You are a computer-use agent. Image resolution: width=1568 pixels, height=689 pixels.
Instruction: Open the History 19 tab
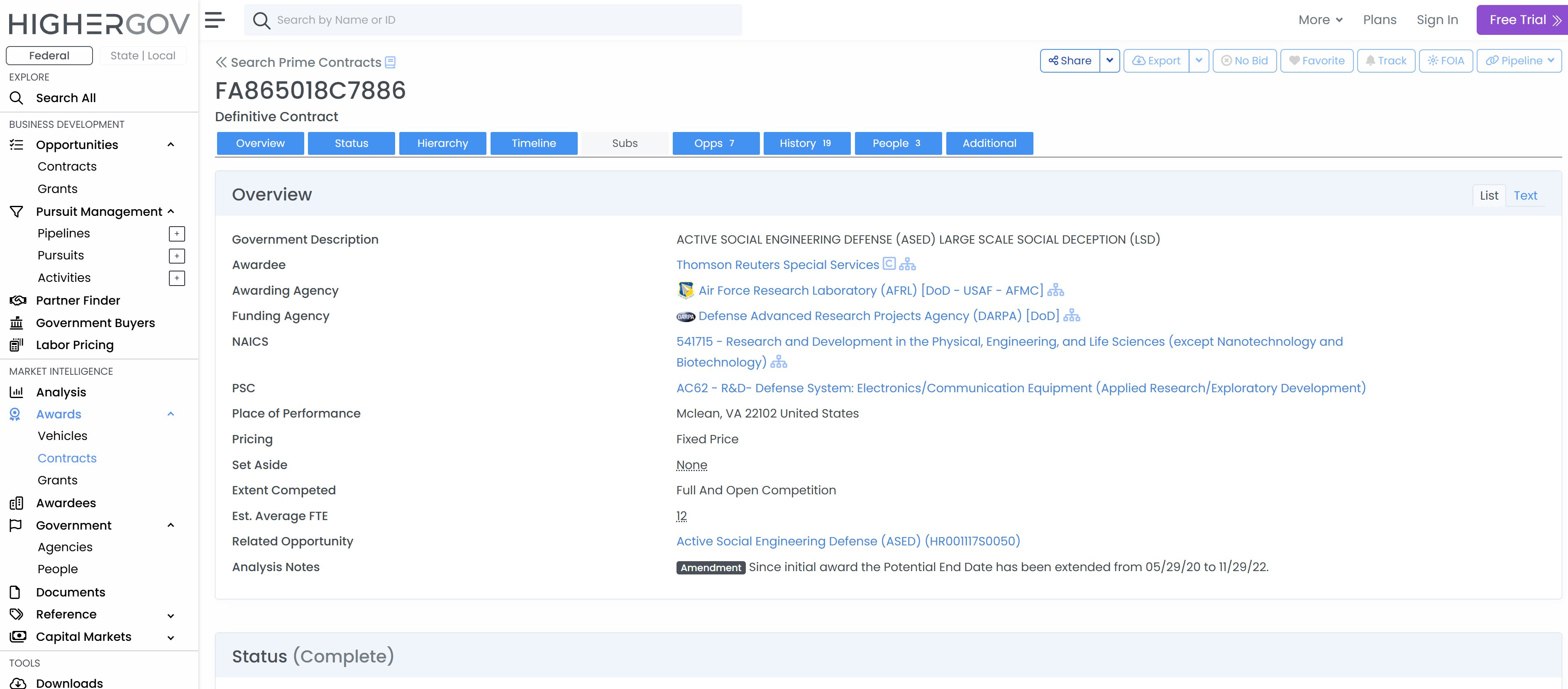point(807,144)
